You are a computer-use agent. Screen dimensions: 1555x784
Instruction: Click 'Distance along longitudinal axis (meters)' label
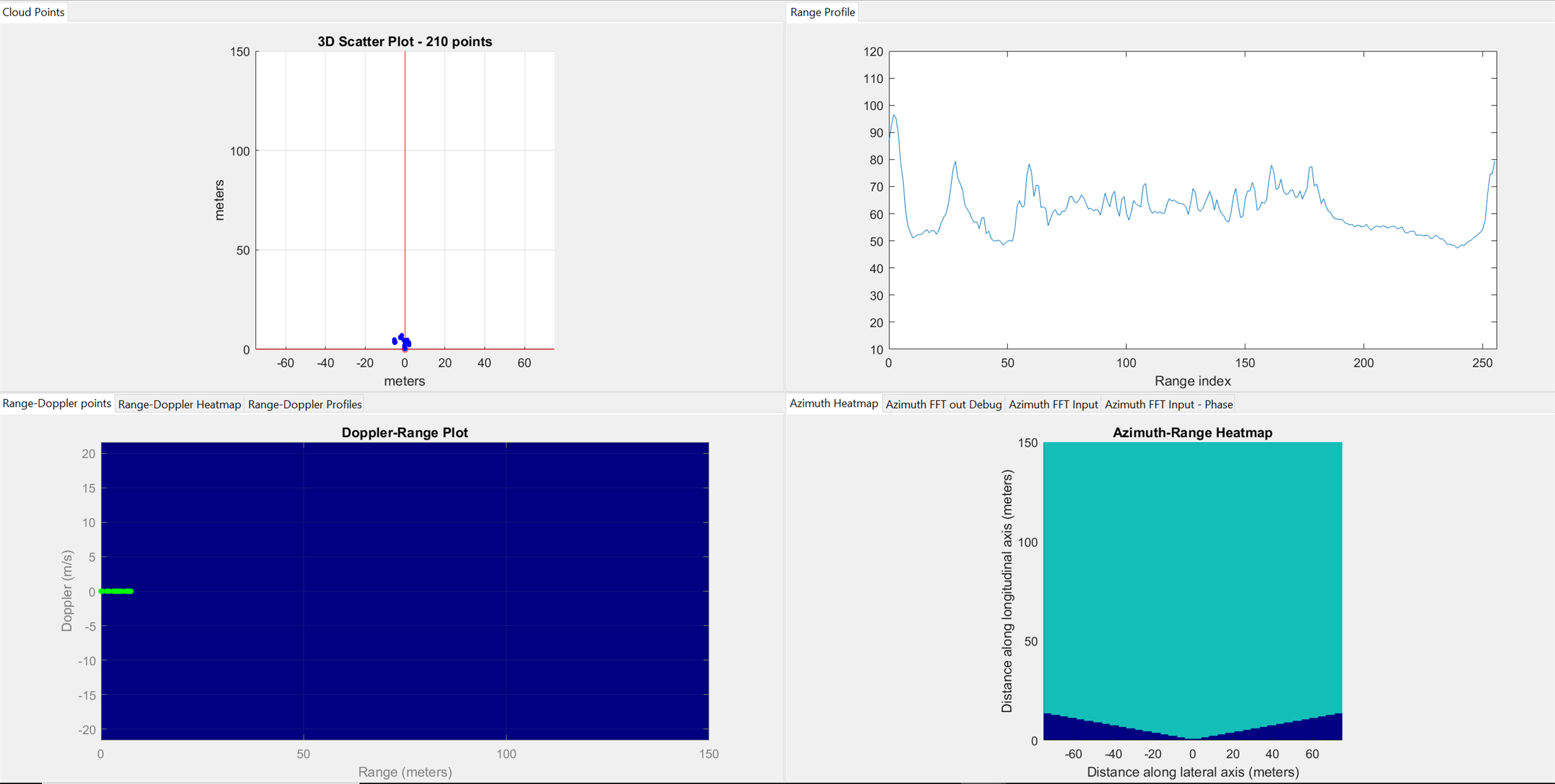[1007, 591]
